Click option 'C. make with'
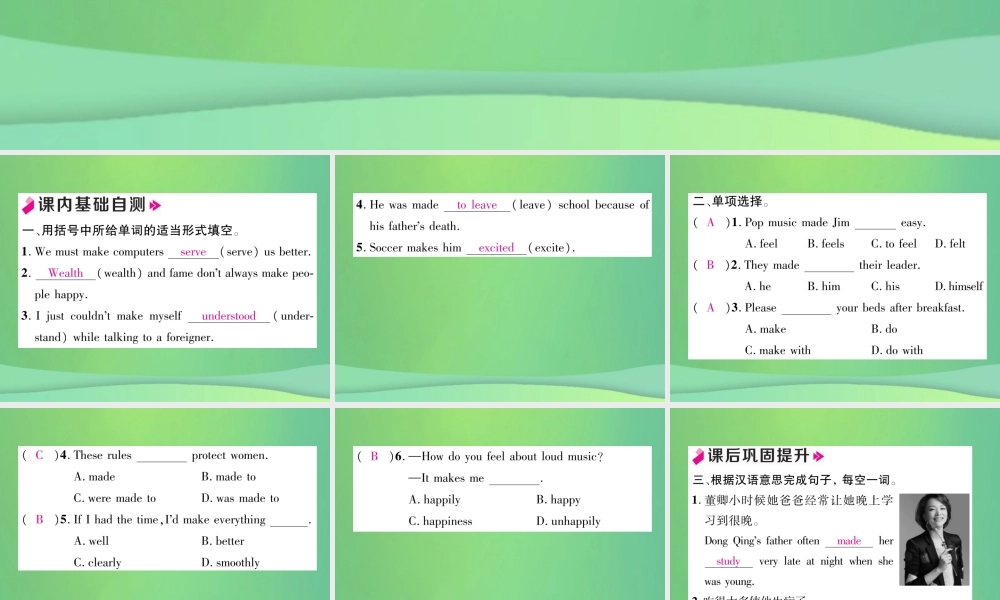Screen dimensions: 1000x600 pyautogui.click(x=778, y=350)
